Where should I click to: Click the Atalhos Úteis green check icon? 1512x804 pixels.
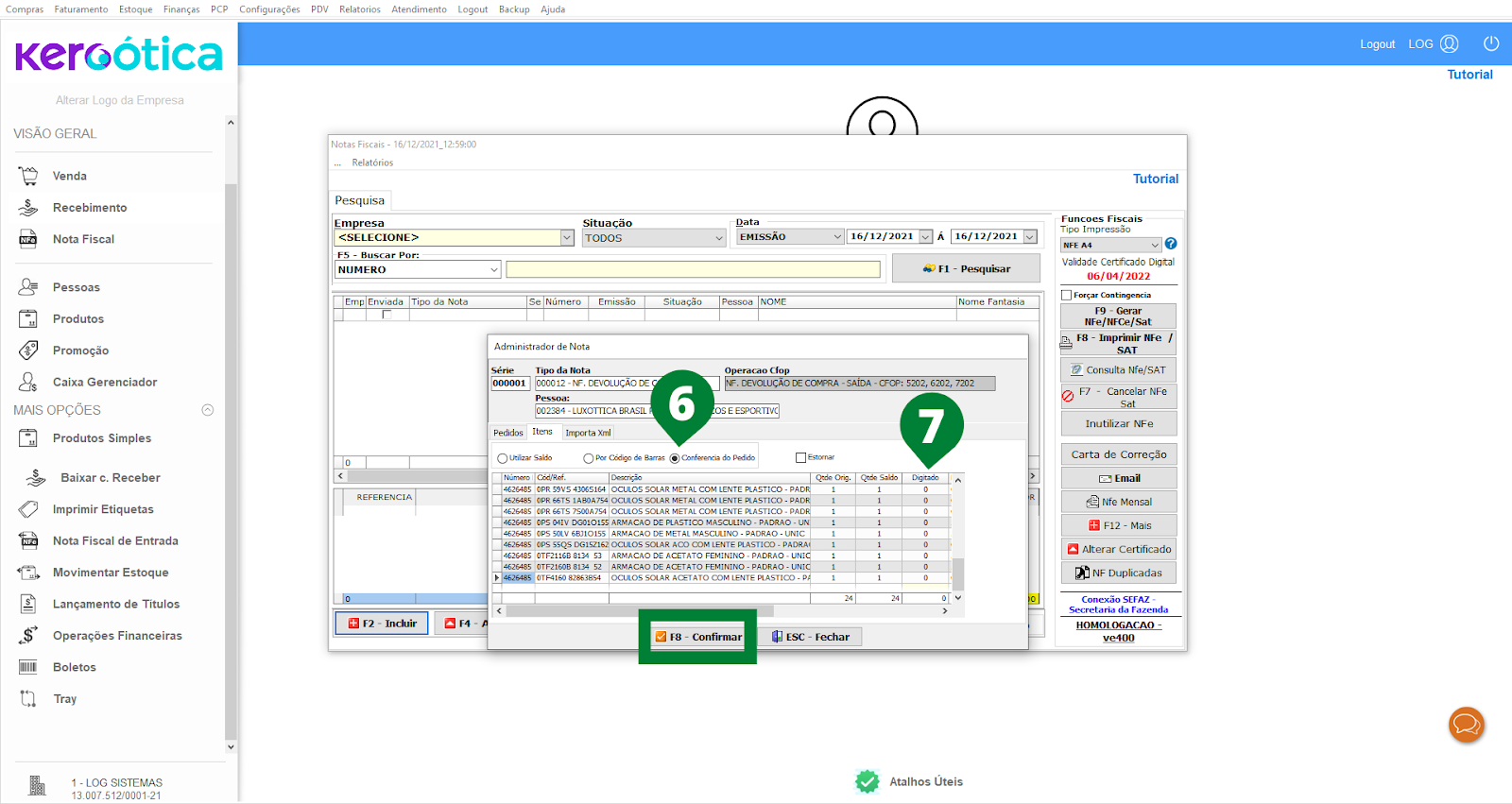point(868,781)
